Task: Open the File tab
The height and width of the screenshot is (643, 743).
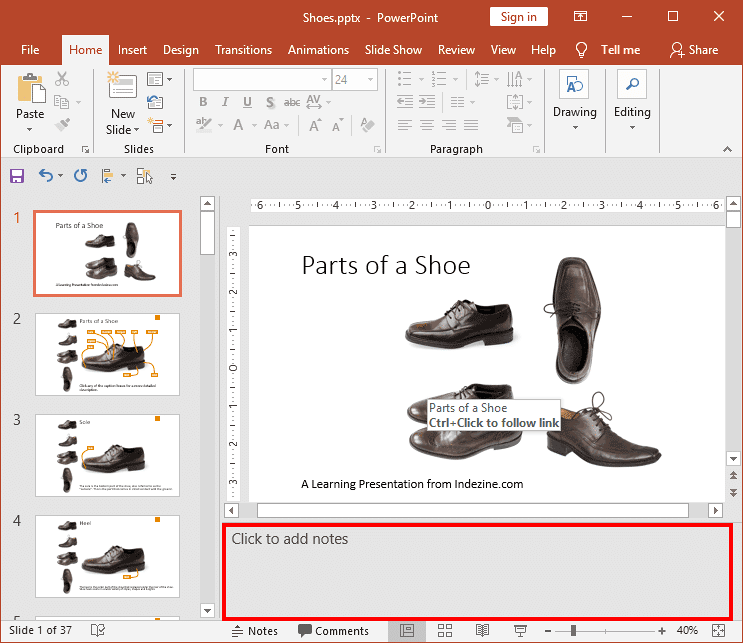Action: 30,50
